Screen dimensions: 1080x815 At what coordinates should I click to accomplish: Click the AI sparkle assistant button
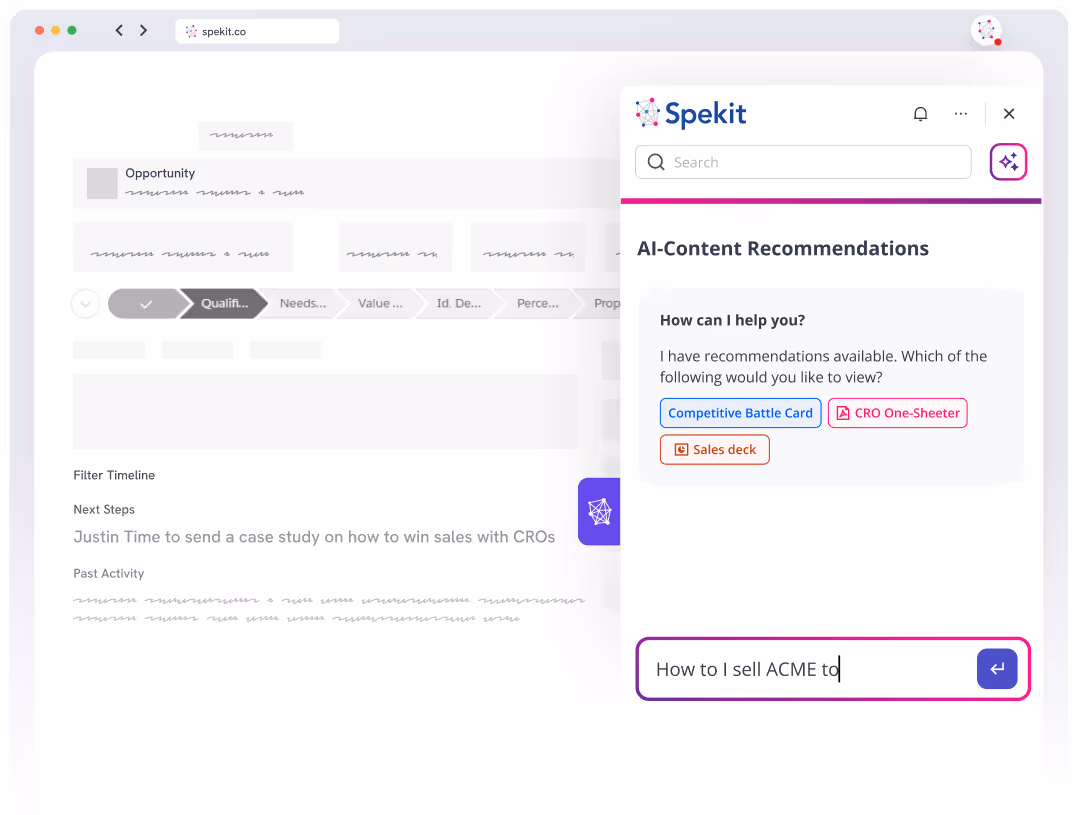point(1008,162)
